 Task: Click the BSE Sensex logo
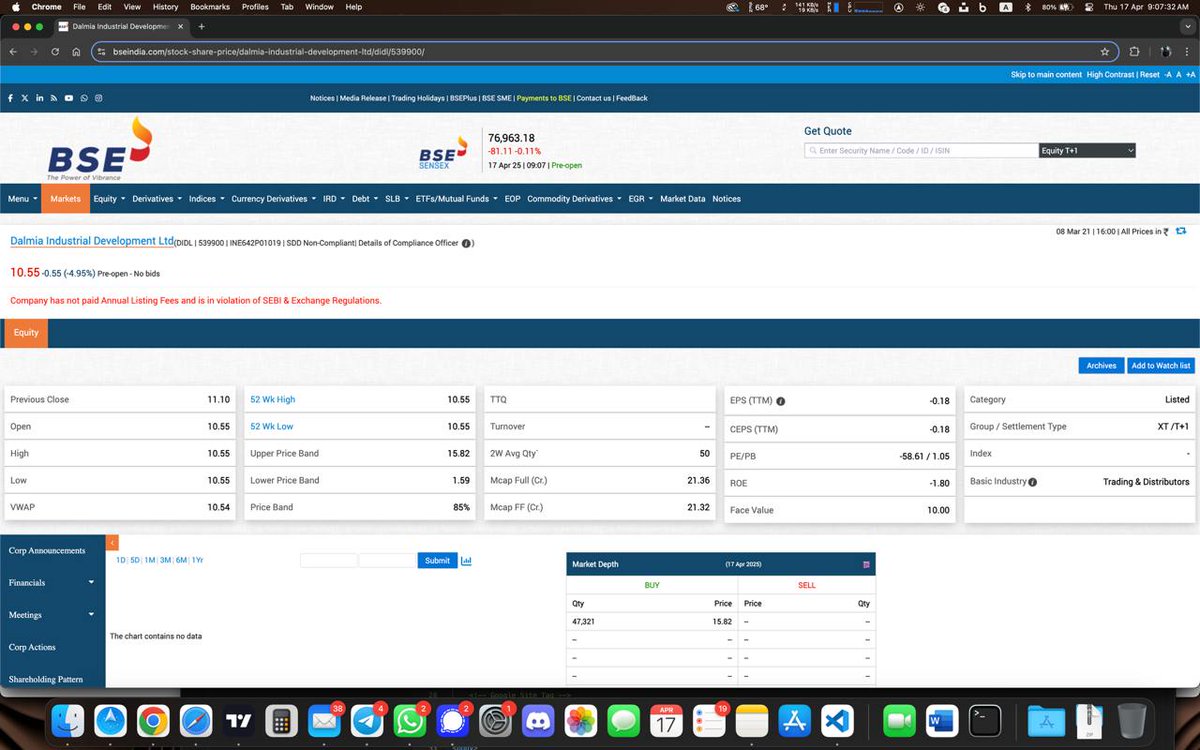tap(444, 153)
